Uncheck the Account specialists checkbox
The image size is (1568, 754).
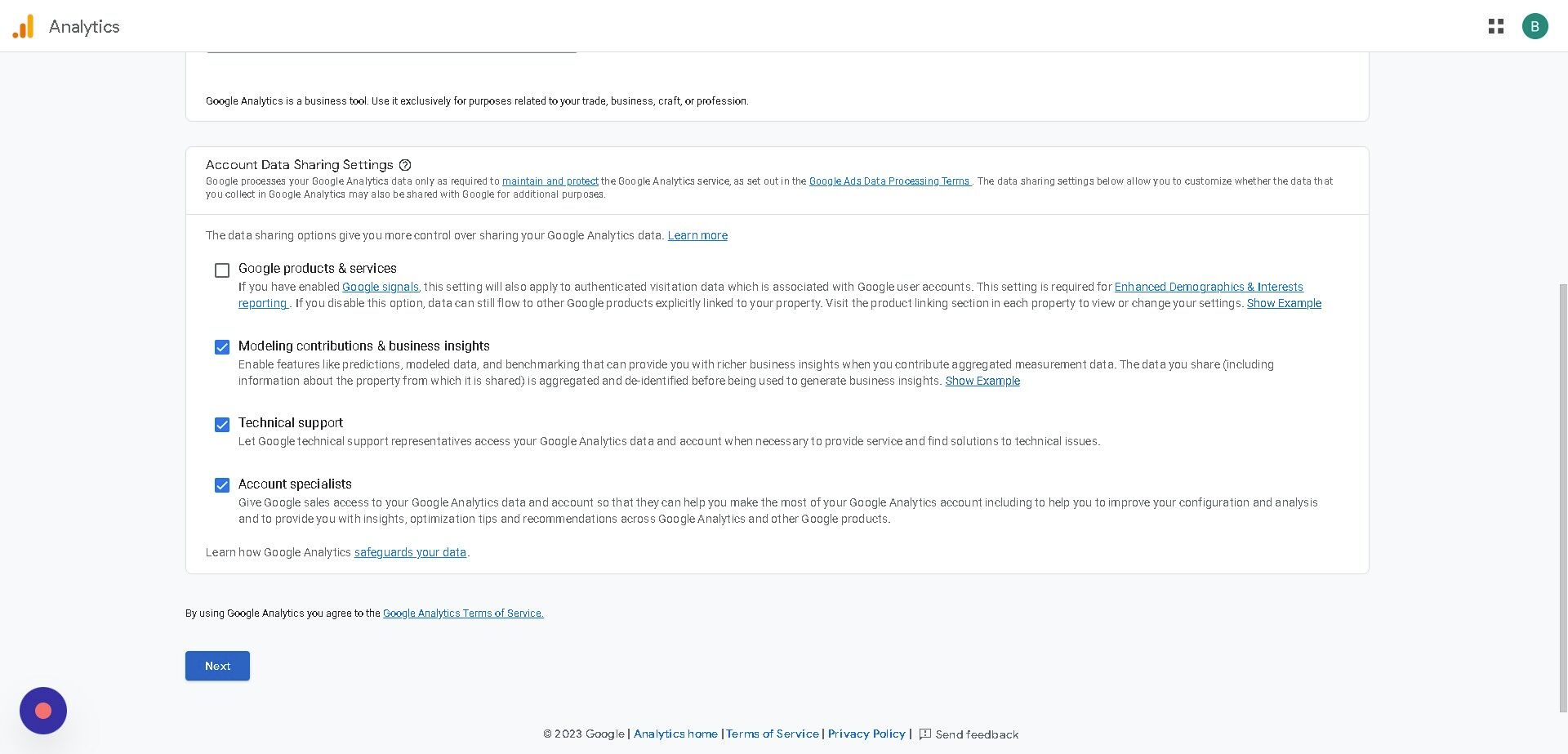point(222,485)
